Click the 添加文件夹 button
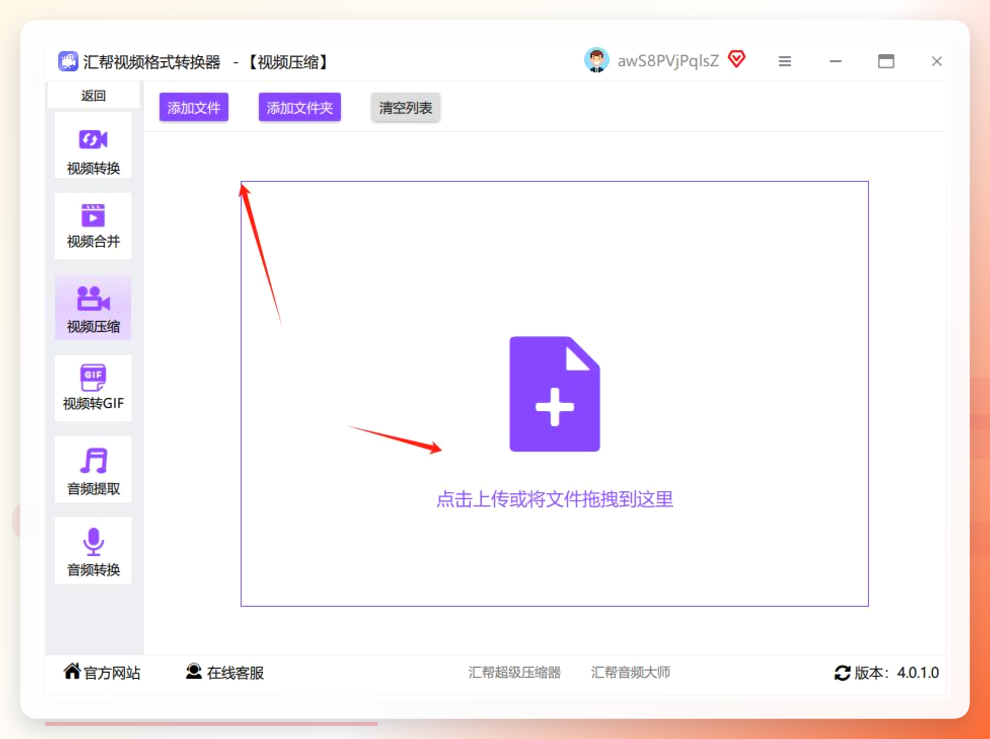The height and width of the screenshot is (739, 990). [x=299, y=107]
